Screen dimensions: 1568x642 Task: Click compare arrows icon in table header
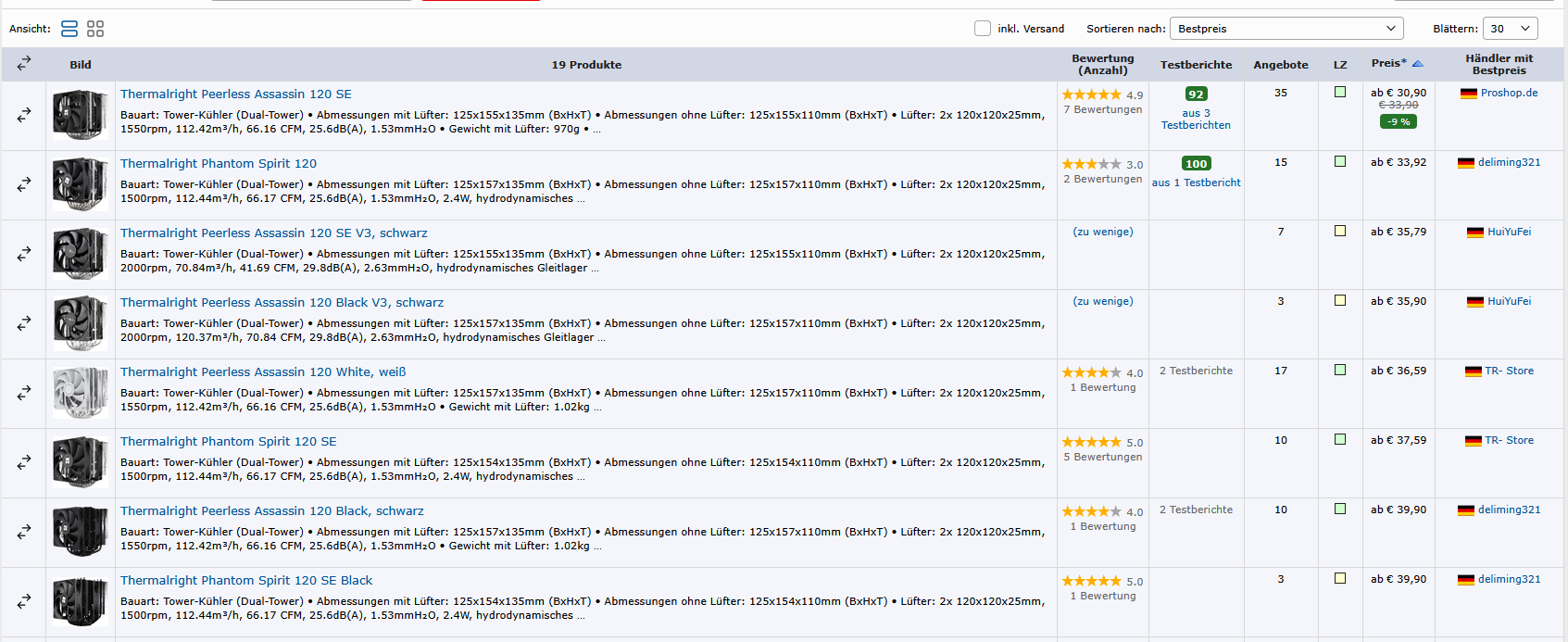pos(24,63)
